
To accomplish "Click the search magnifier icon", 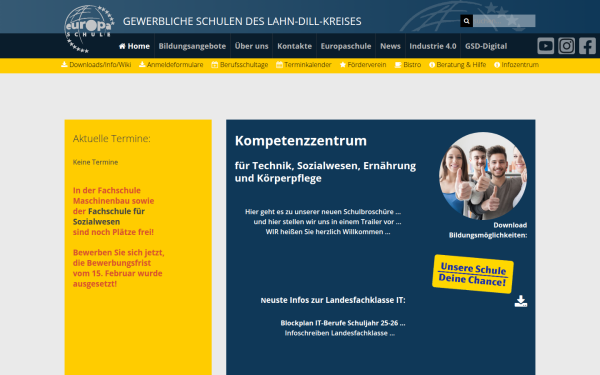I will pos(466,21).
